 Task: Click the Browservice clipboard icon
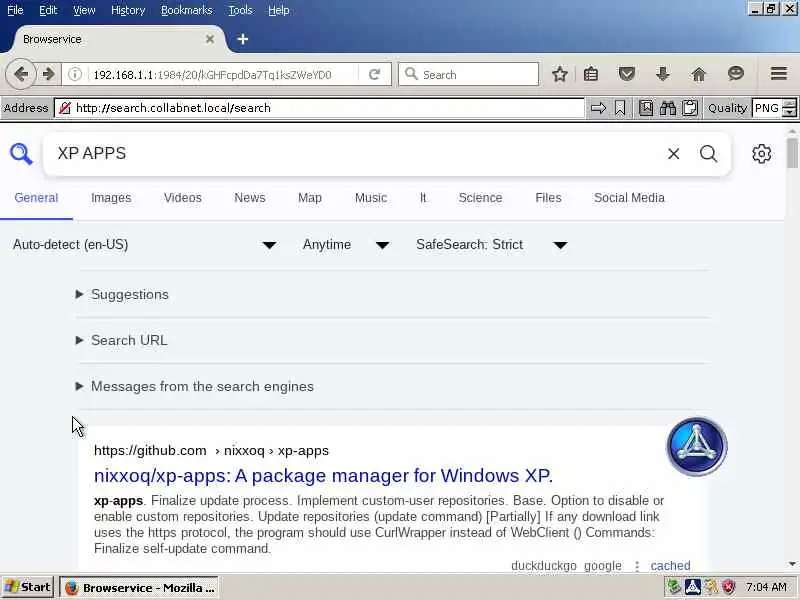click(690, 108)
